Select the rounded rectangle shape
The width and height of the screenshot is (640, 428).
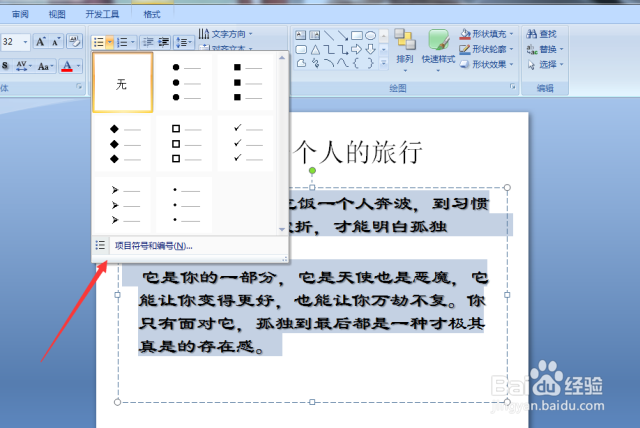pos(301,50)
